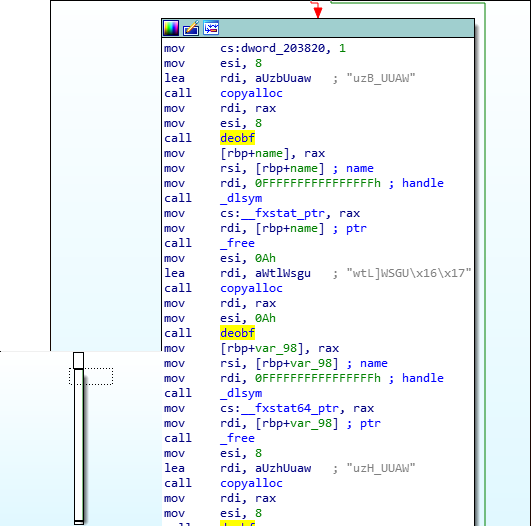Click mov rdi, [rbp+name] ; ptr line
532x527 pixels.
[265, 228]
